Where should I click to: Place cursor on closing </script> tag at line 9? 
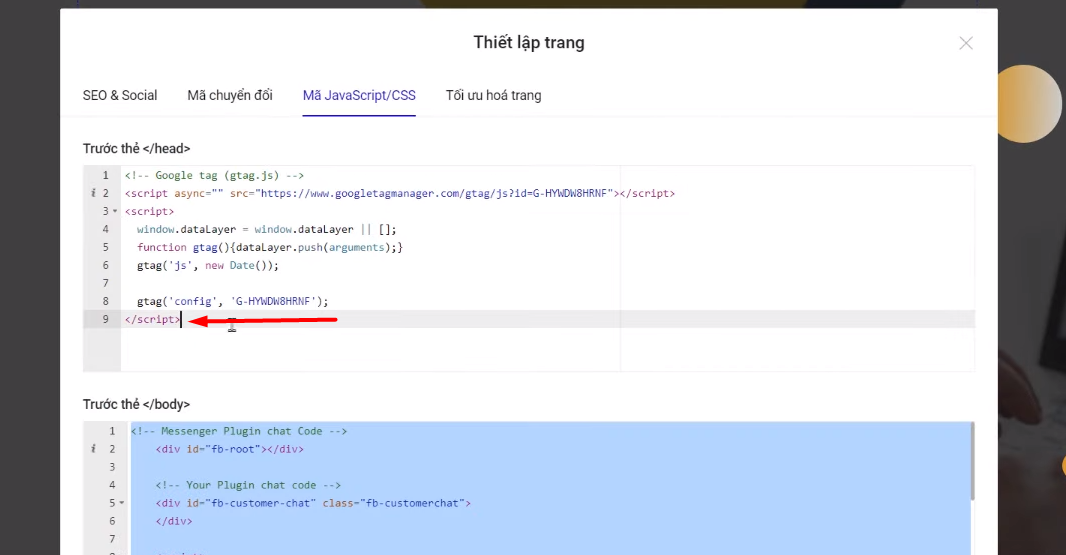153,320
